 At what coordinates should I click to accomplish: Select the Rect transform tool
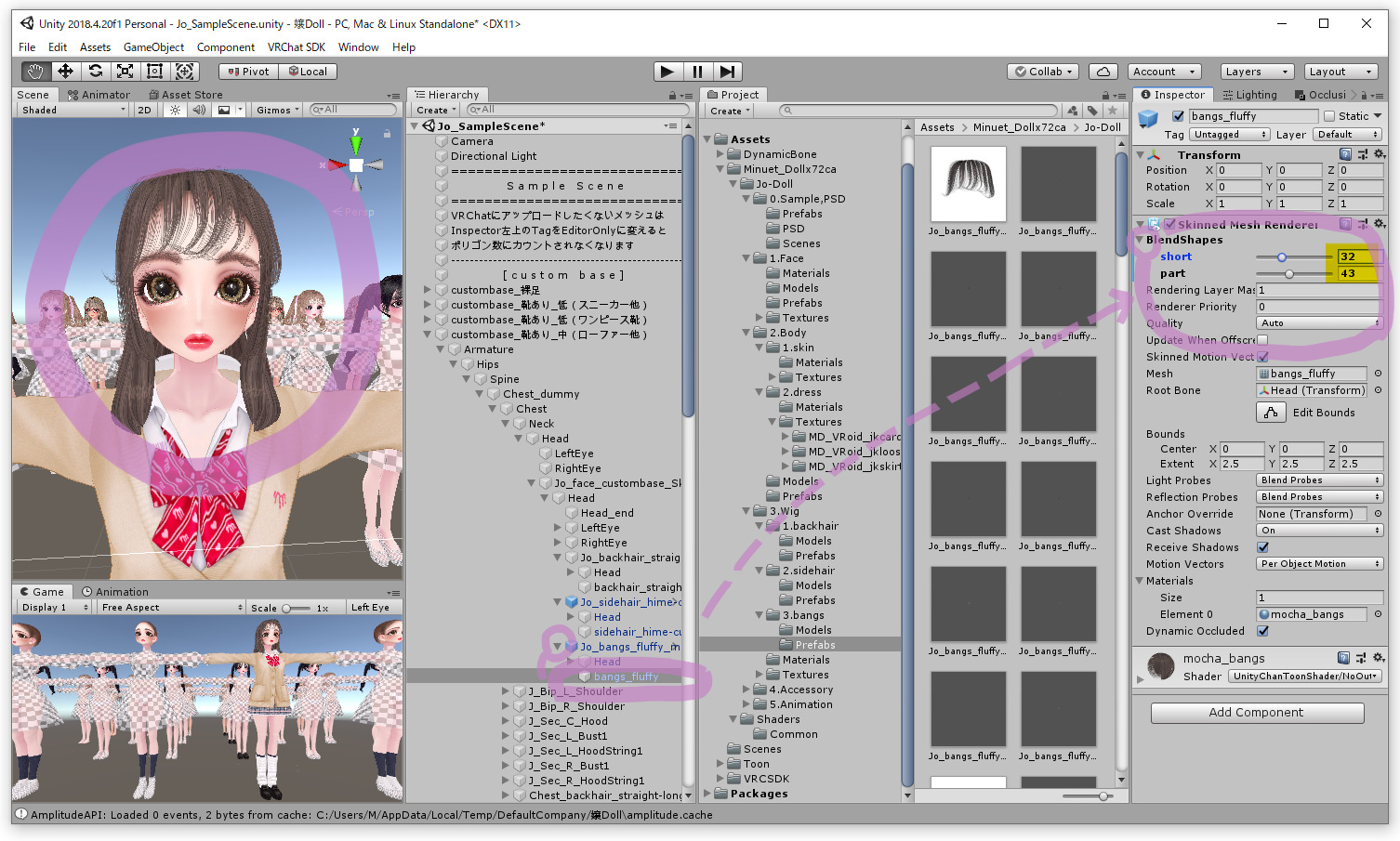pos(154,72)
